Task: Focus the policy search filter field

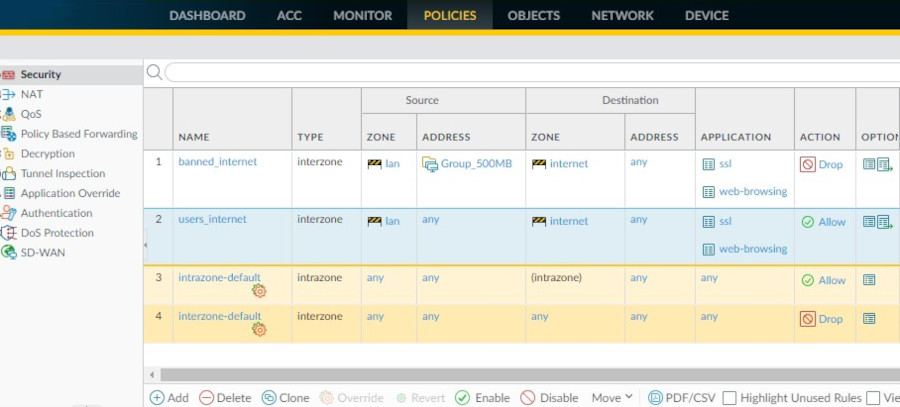Action: (532, 72)
